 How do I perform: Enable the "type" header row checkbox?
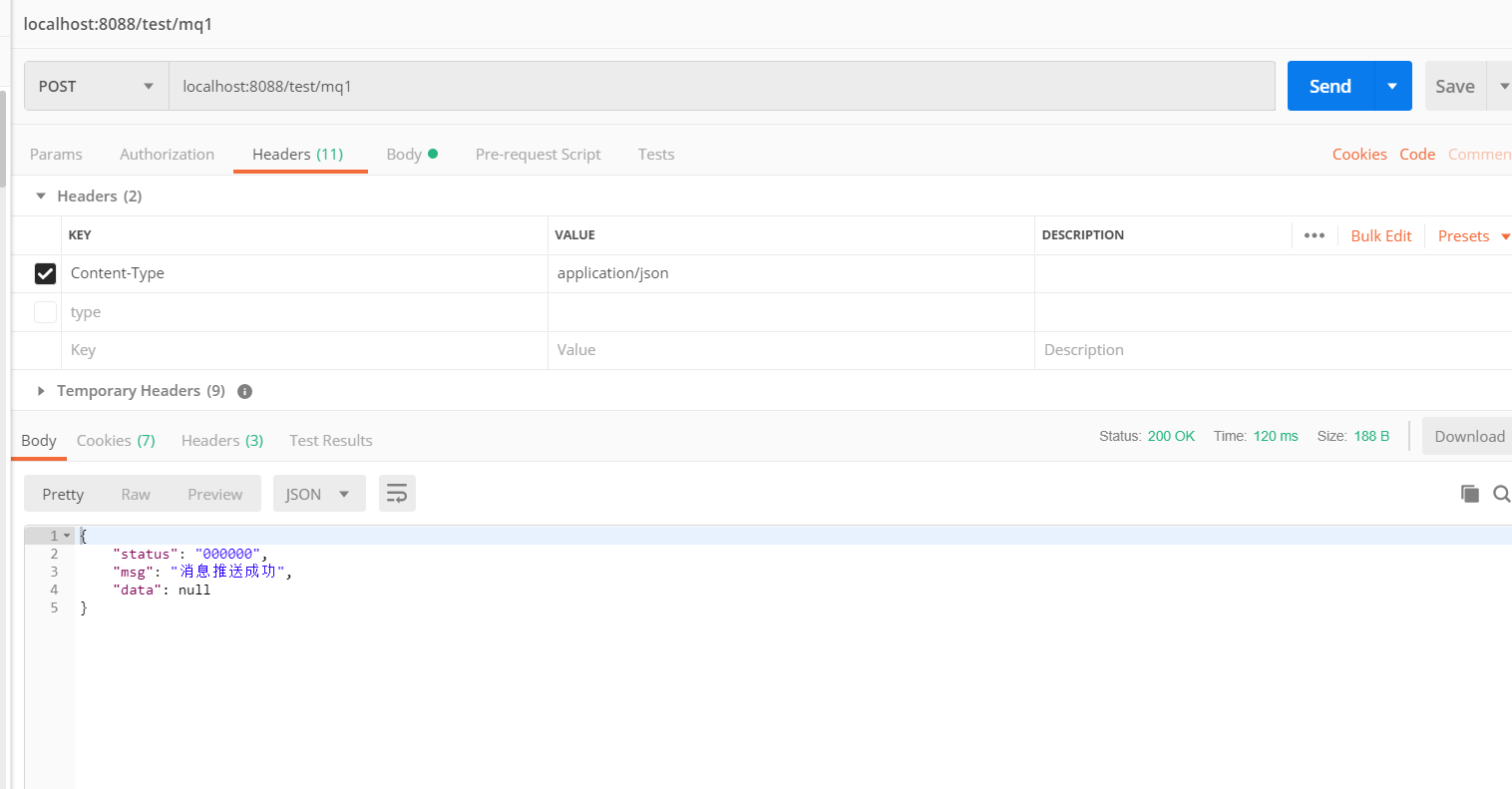click(45, 311)
